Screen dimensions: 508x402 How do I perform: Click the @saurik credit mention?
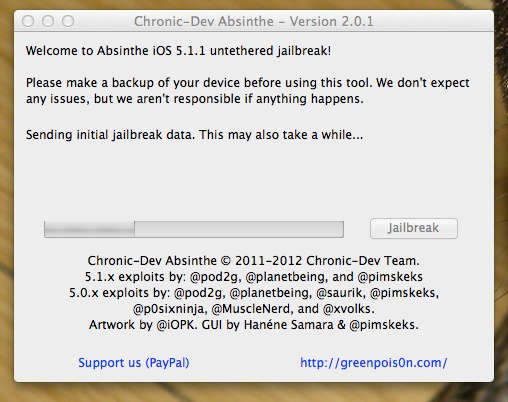(339, 293)
